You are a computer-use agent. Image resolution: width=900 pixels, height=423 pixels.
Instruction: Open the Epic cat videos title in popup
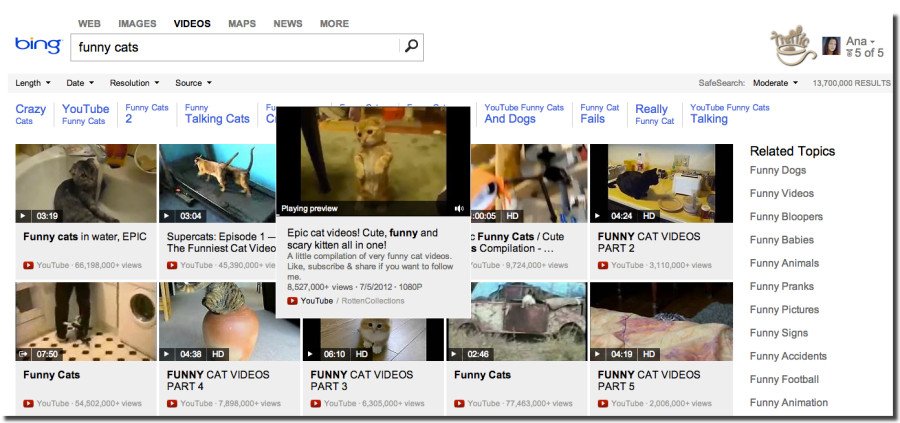[x=362, y=239]
